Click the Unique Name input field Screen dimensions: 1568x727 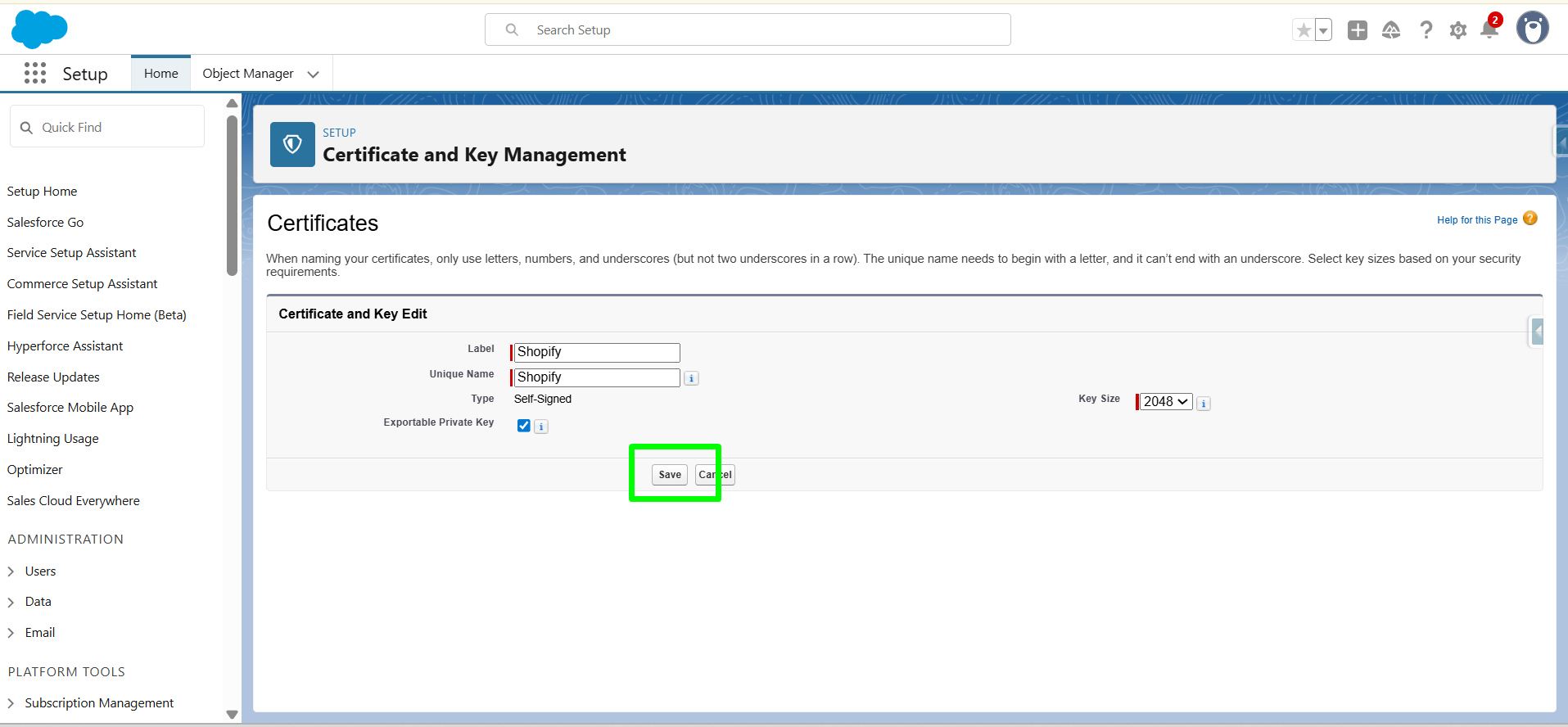[x=597, y=377]
